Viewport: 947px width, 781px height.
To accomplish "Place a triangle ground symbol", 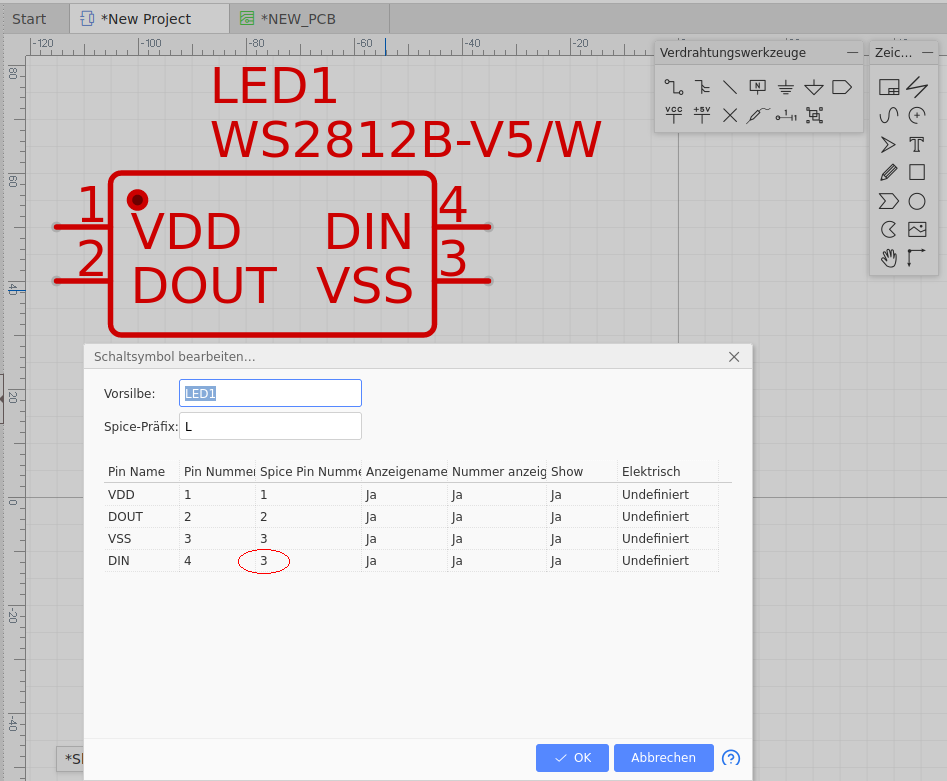I will [x=814, y=87].
